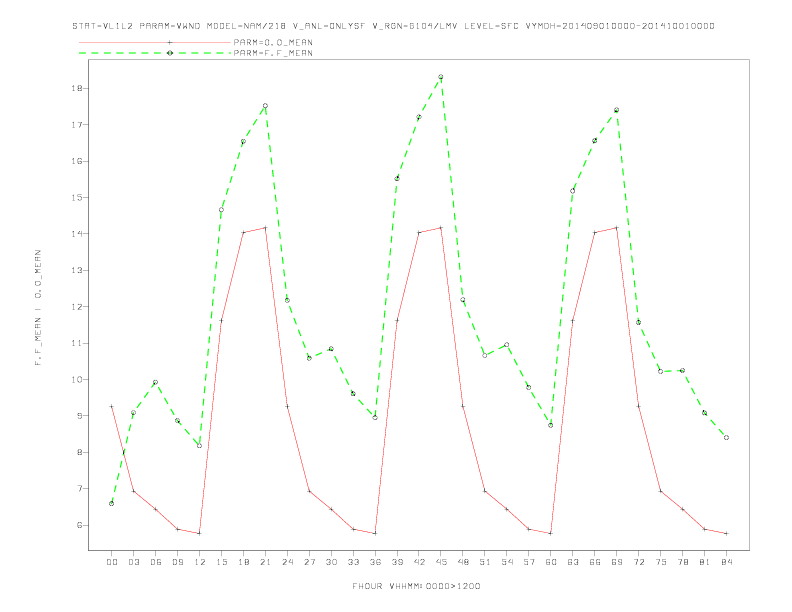The width and height of the screenshot is (792, 612).
Task: Click the green circle marker in the legend
Action: [x=170, y=53]
